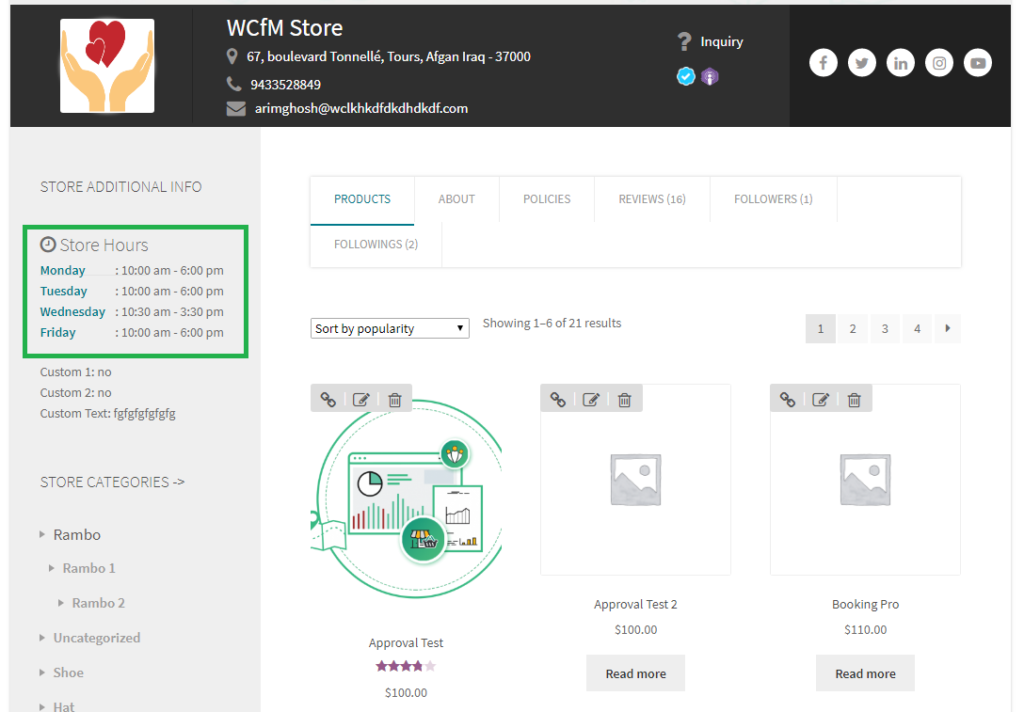Open the Approval Test 2 product title
Screen dimensions: 1024x712
click(635, 604)
